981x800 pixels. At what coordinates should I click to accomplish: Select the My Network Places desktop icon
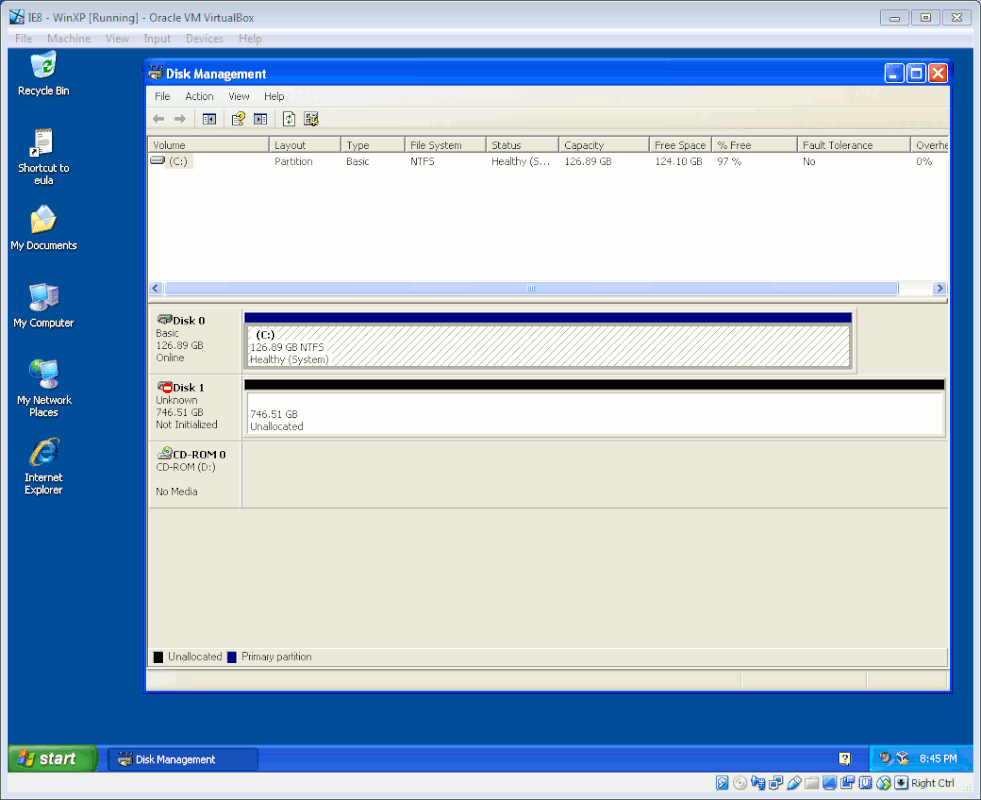[x=43, y=374]
